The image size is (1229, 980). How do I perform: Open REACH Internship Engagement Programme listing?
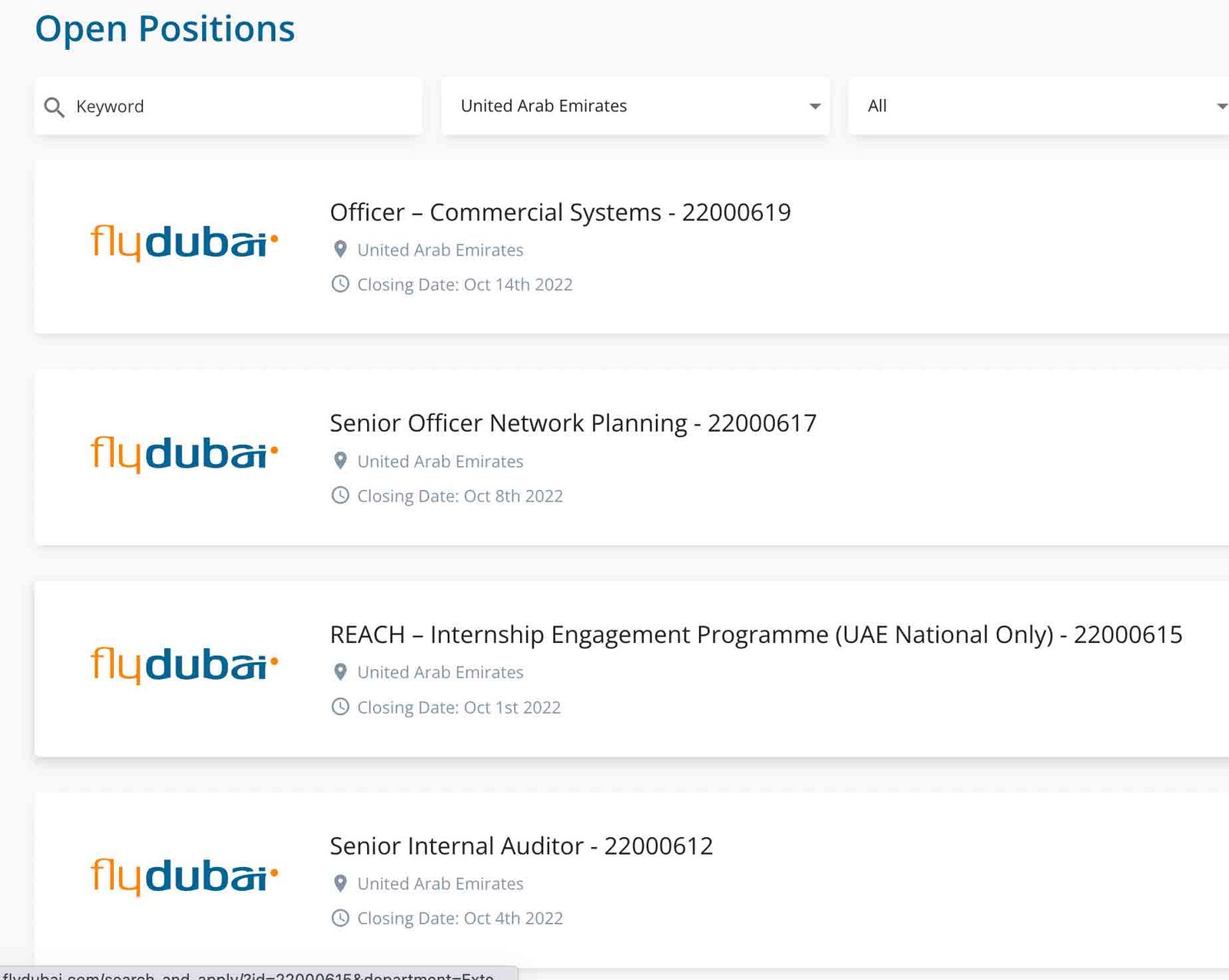pyautogui.click(x=756, y=635)
